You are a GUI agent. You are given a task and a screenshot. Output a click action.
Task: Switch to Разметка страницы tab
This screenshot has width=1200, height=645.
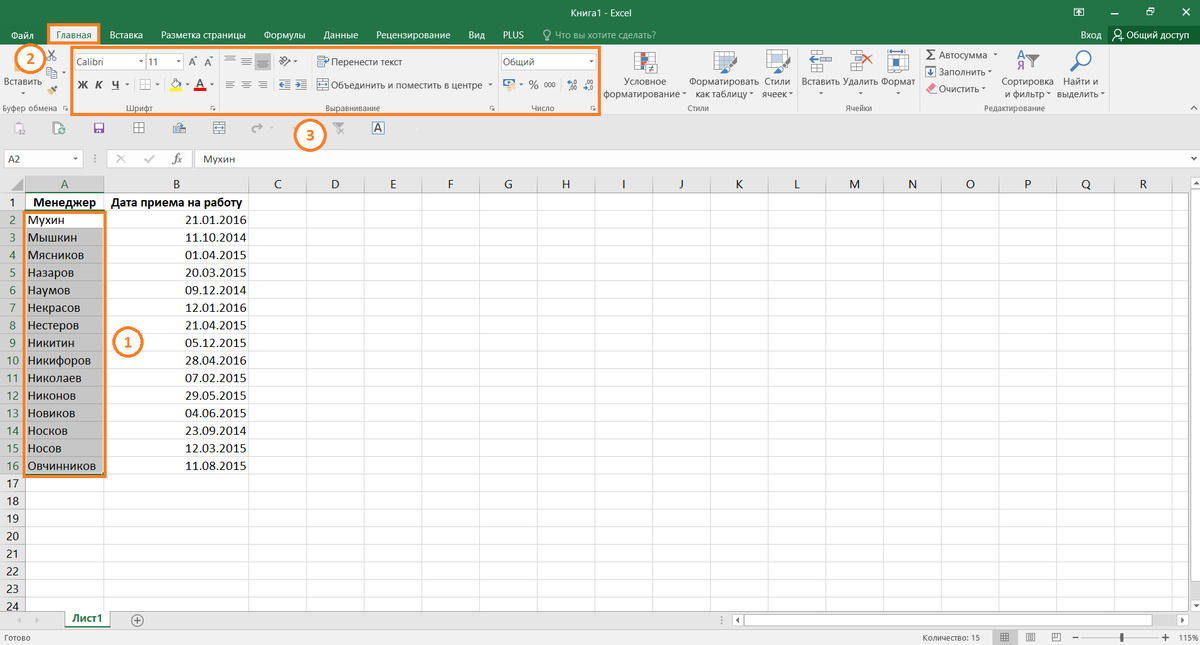(203, 35)
